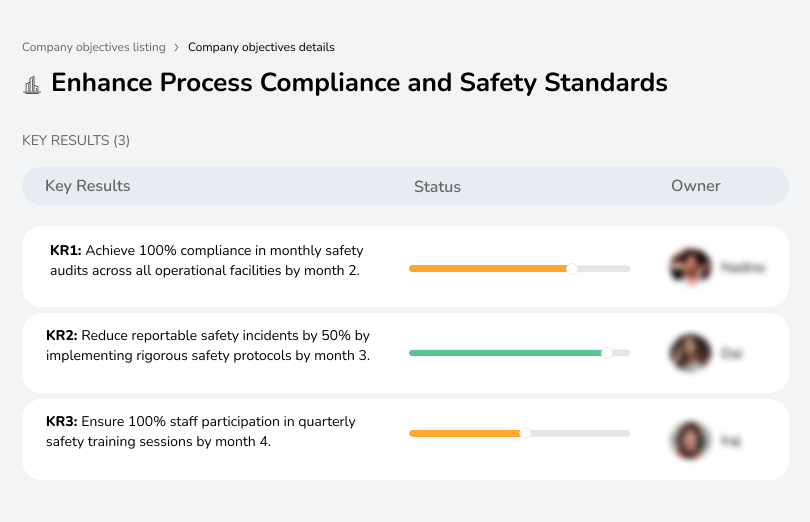Click the KR2 owner avatar
Screen dimensions: 810x522
tap(691, 353)
